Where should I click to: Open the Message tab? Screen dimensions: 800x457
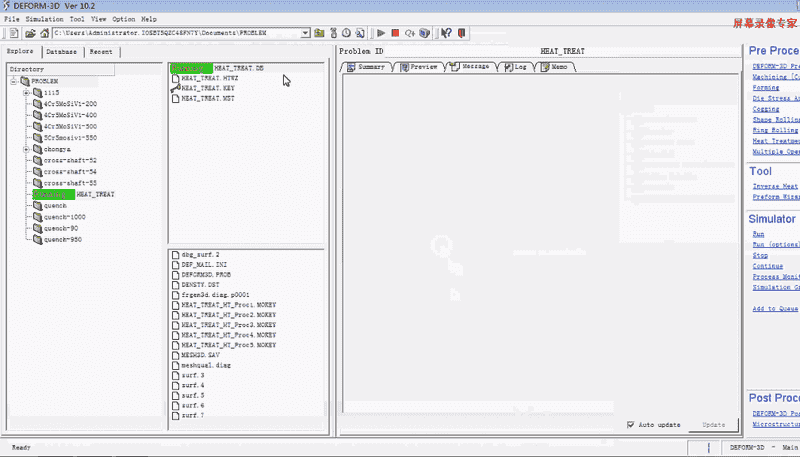point(471,66)
